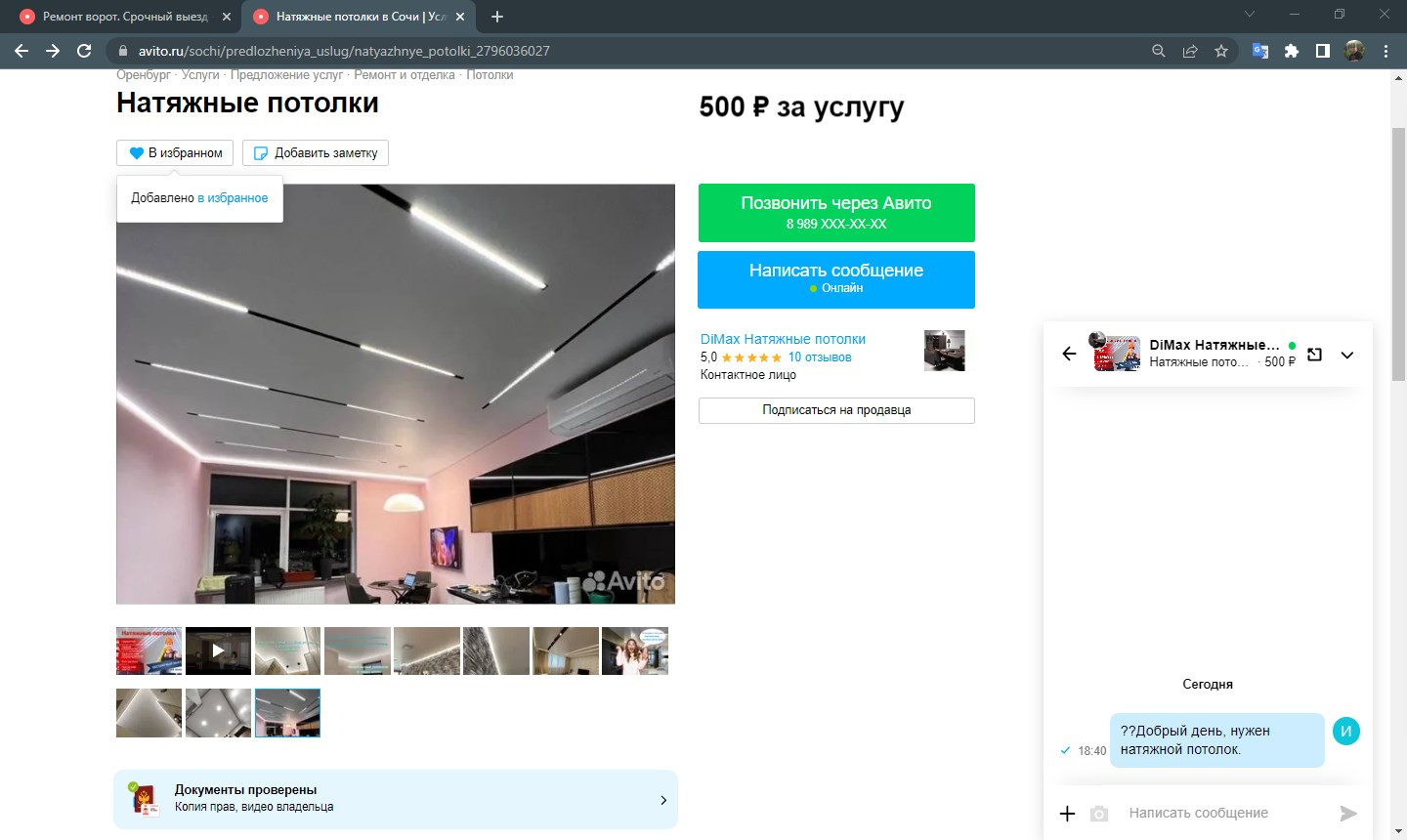
Task: Reload the Avito page
Action: coord(84,51)
